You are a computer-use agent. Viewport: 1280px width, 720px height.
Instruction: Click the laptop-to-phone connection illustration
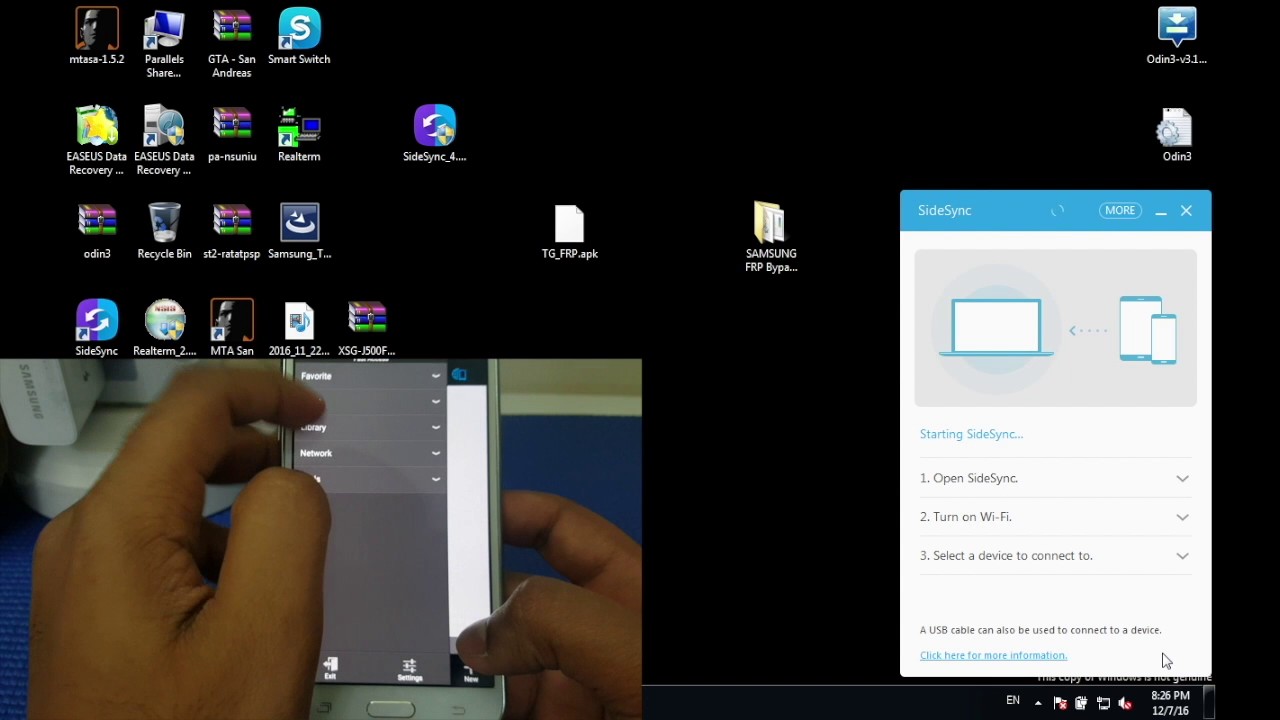coord(1055,328)
